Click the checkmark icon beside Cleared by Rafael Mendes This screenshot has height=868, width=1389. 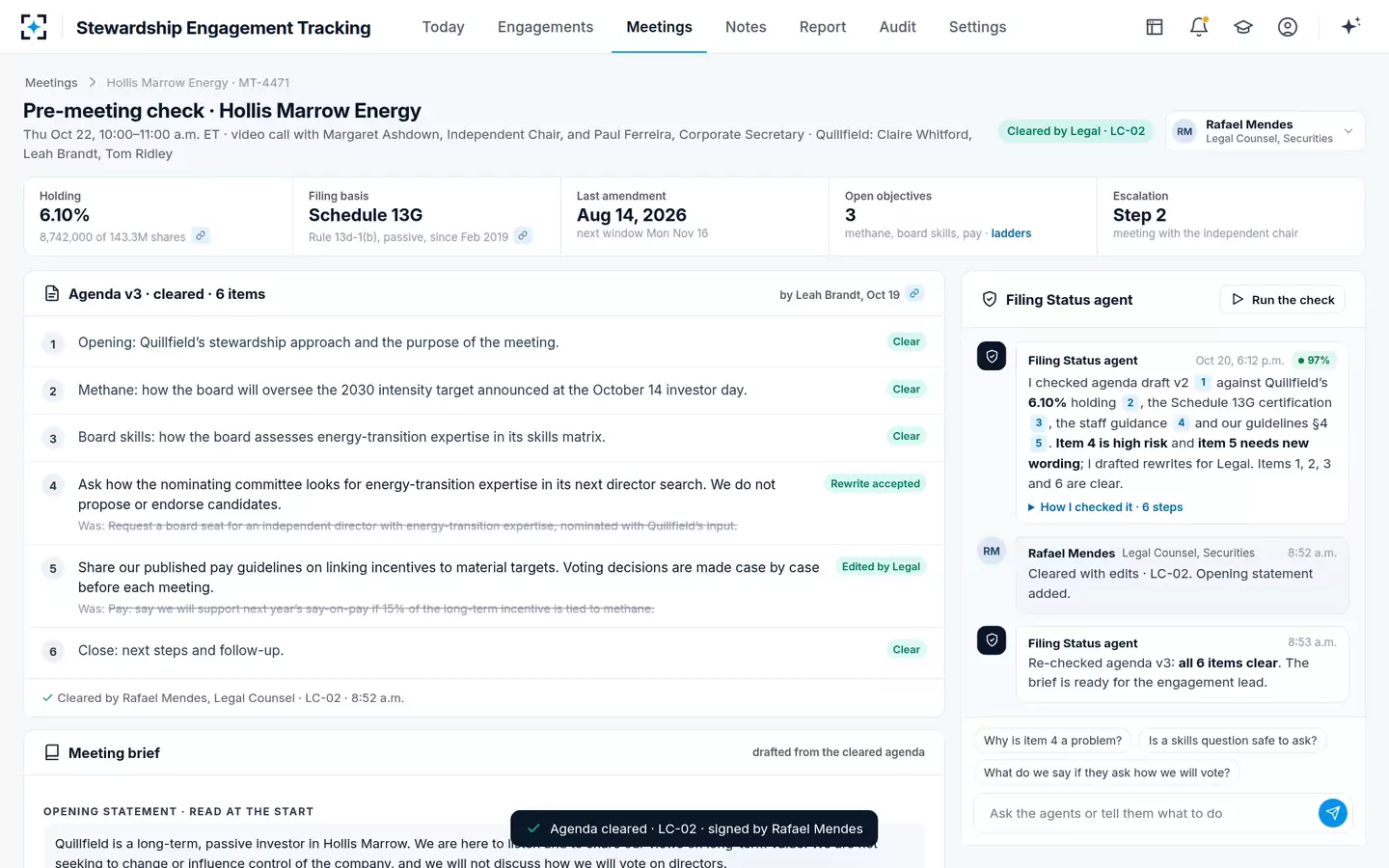pyautogui.click(x=47, y=698)
